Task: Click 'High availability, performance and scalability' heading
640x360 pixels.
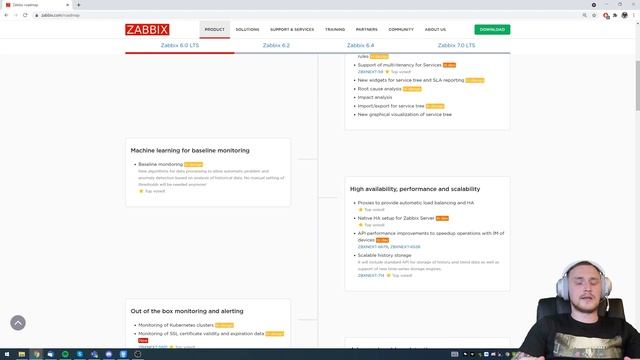Action: [x=415, y=189]
